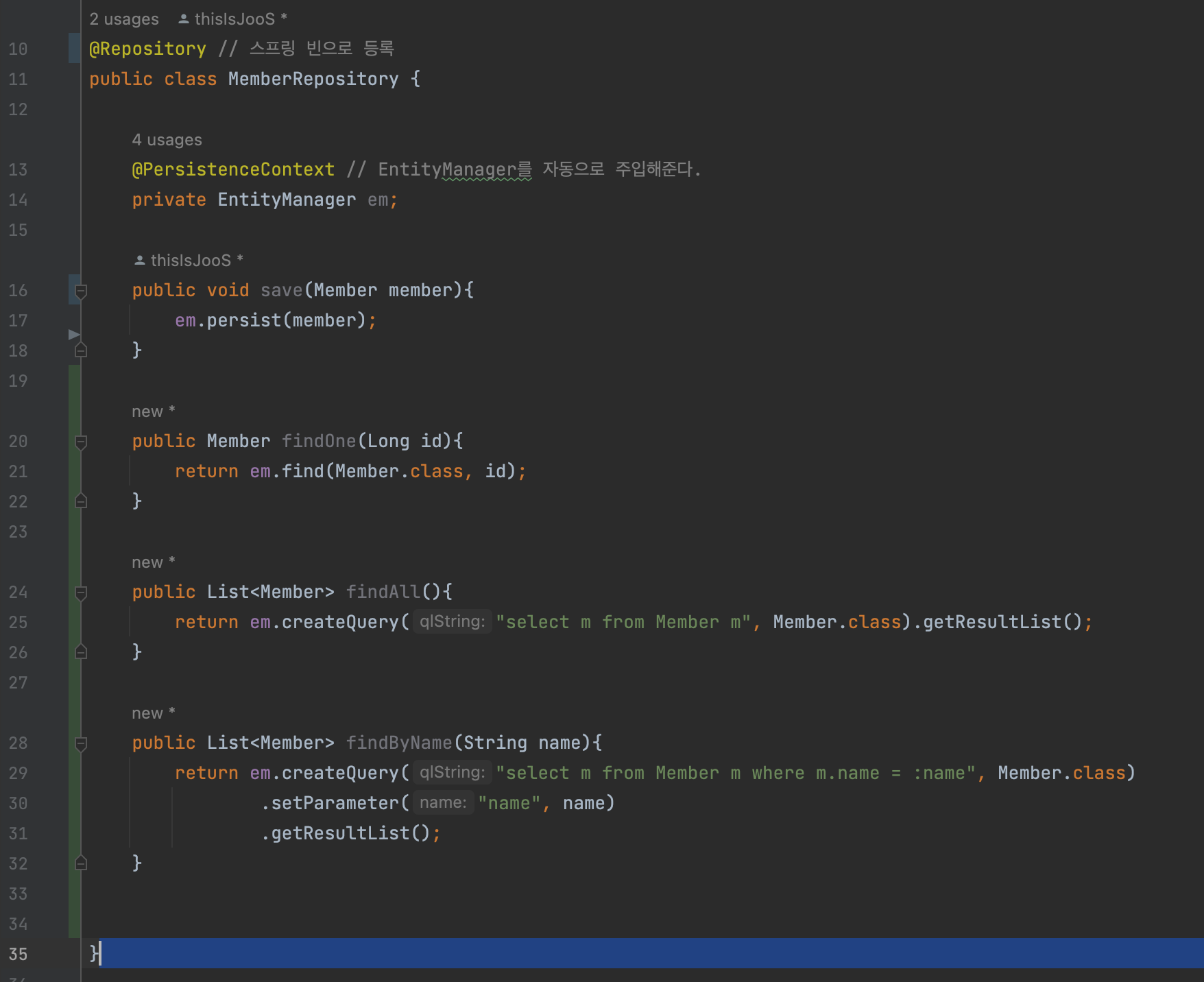This screenshot has height=982, width=1204.
Task: Click the author person icon above save method
Action: point(140,261)
